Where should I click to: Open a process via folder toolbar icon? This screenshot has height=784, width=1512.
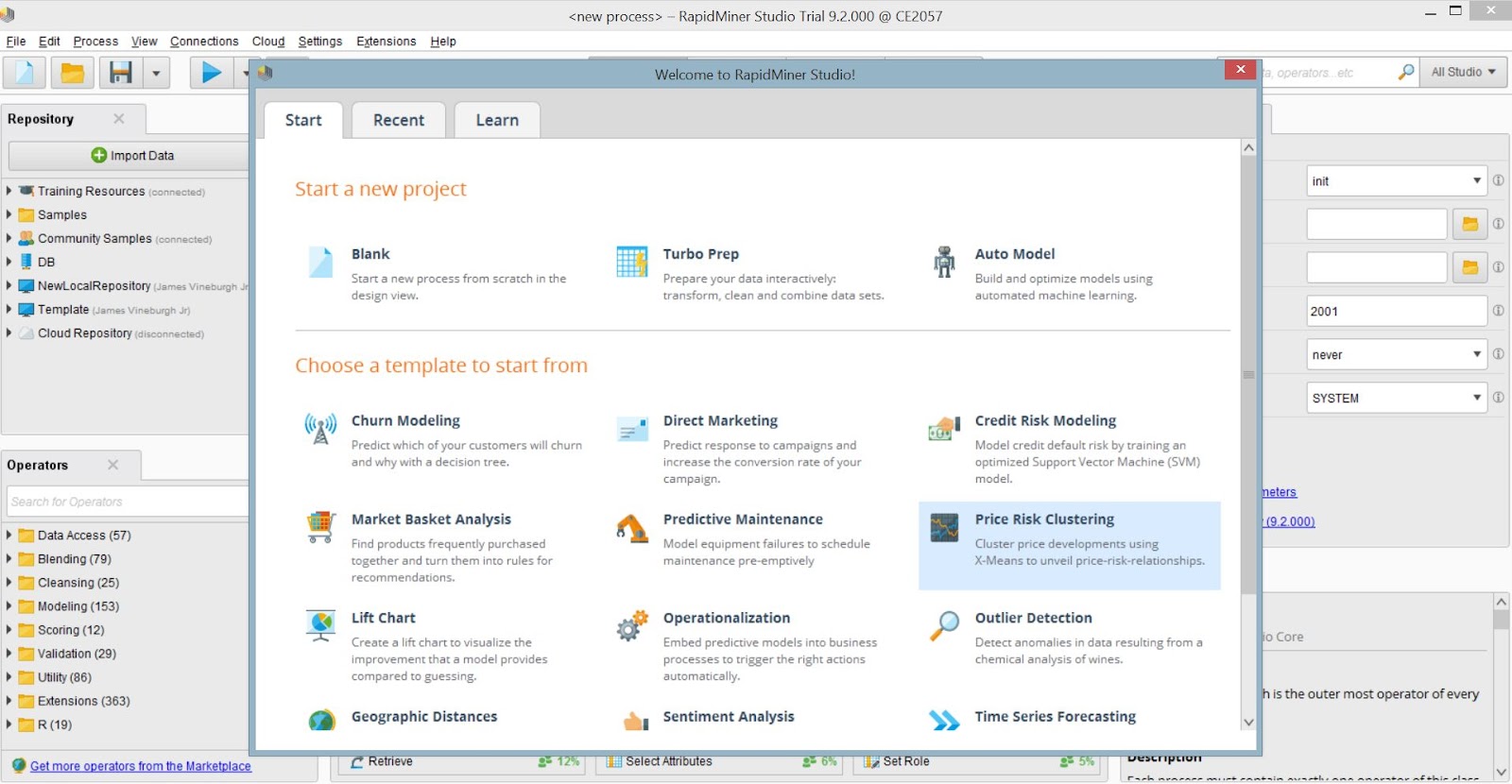click(x=72, y=72)
